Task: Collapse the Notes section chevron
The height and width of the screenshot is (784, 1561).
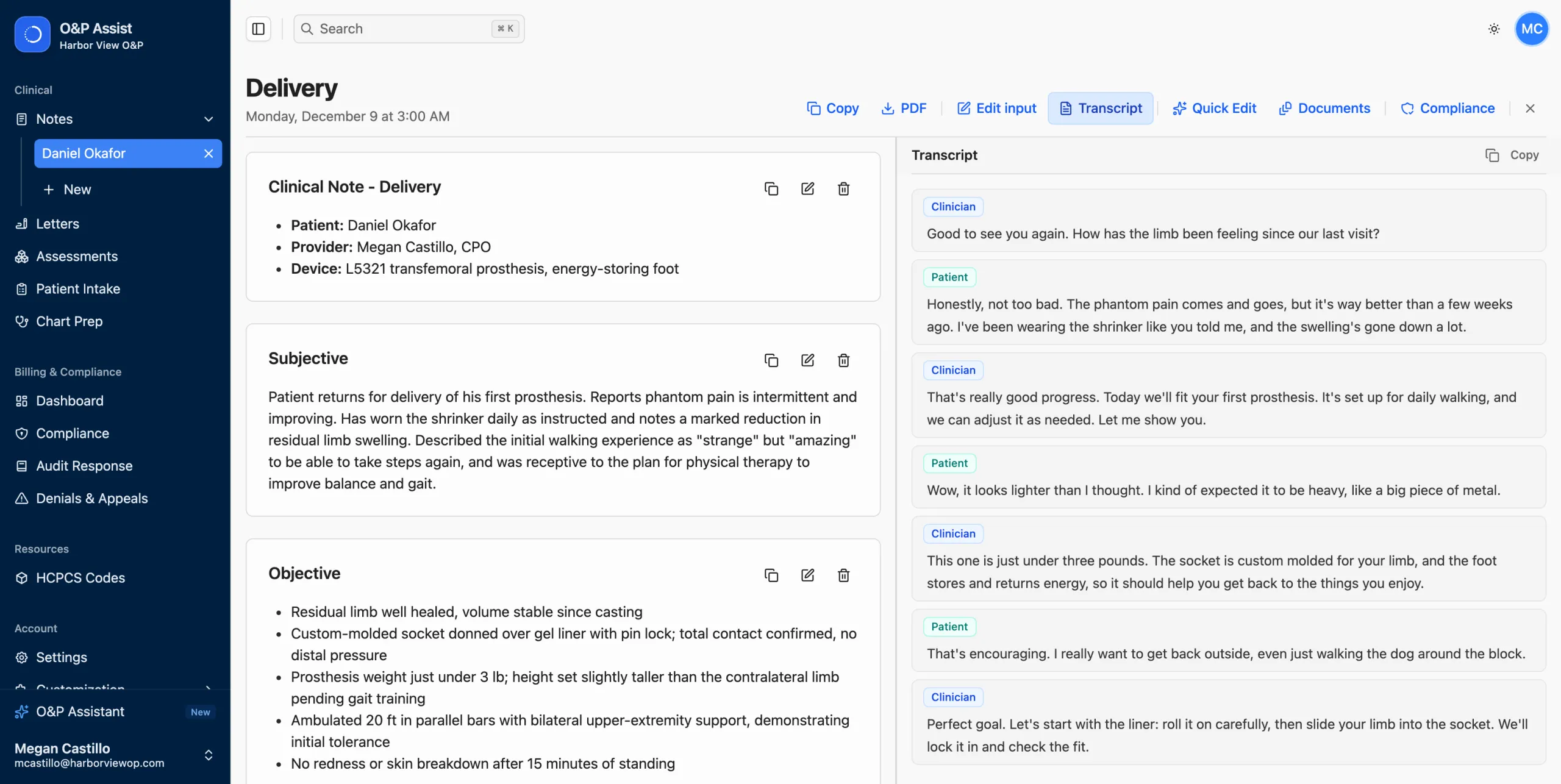Action: coord(209,119)
